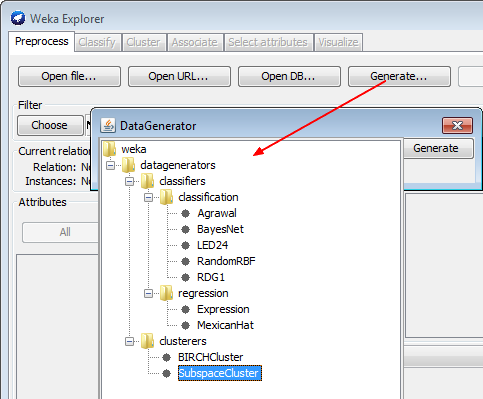Click the Java icon in DataGenerator title bar

pyautogui.click(x=108, y=126)
